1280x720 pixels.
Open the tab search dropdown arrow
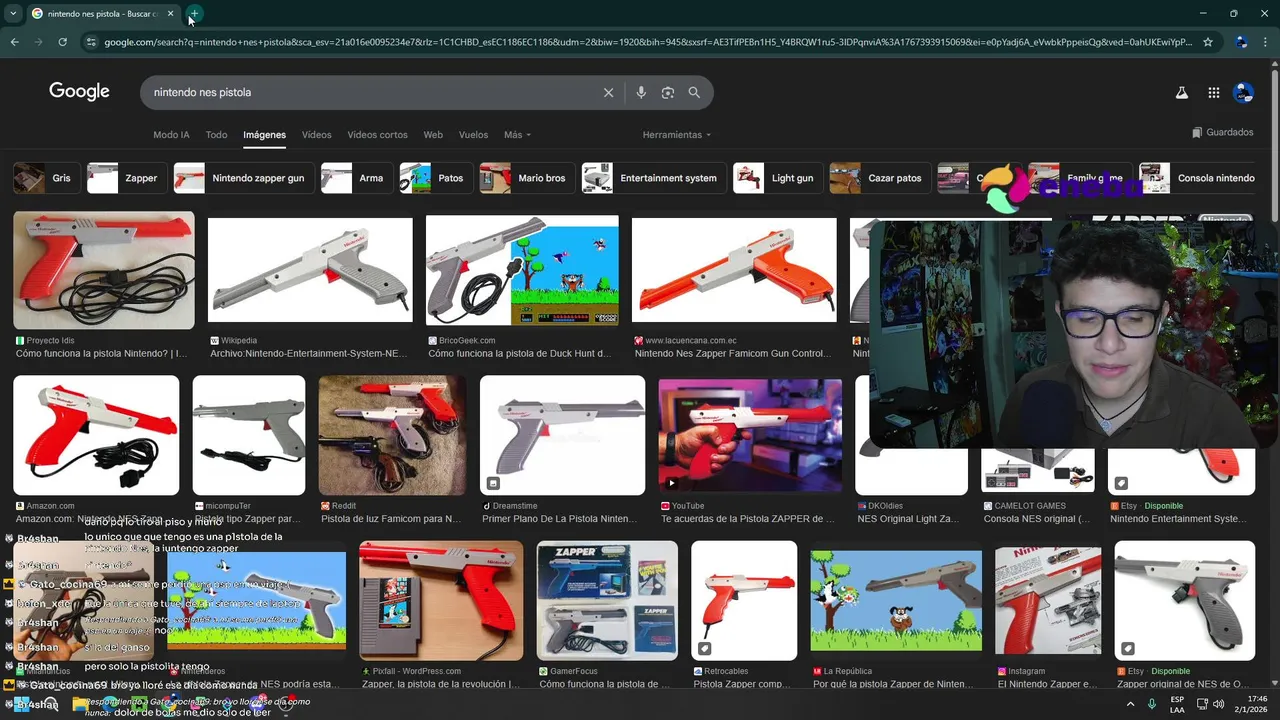13,14
